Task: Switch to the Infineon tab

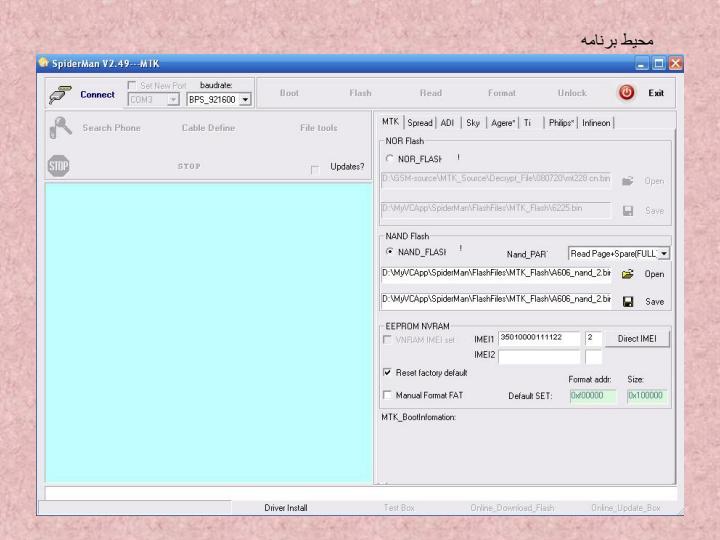Action: pos(596,123)
